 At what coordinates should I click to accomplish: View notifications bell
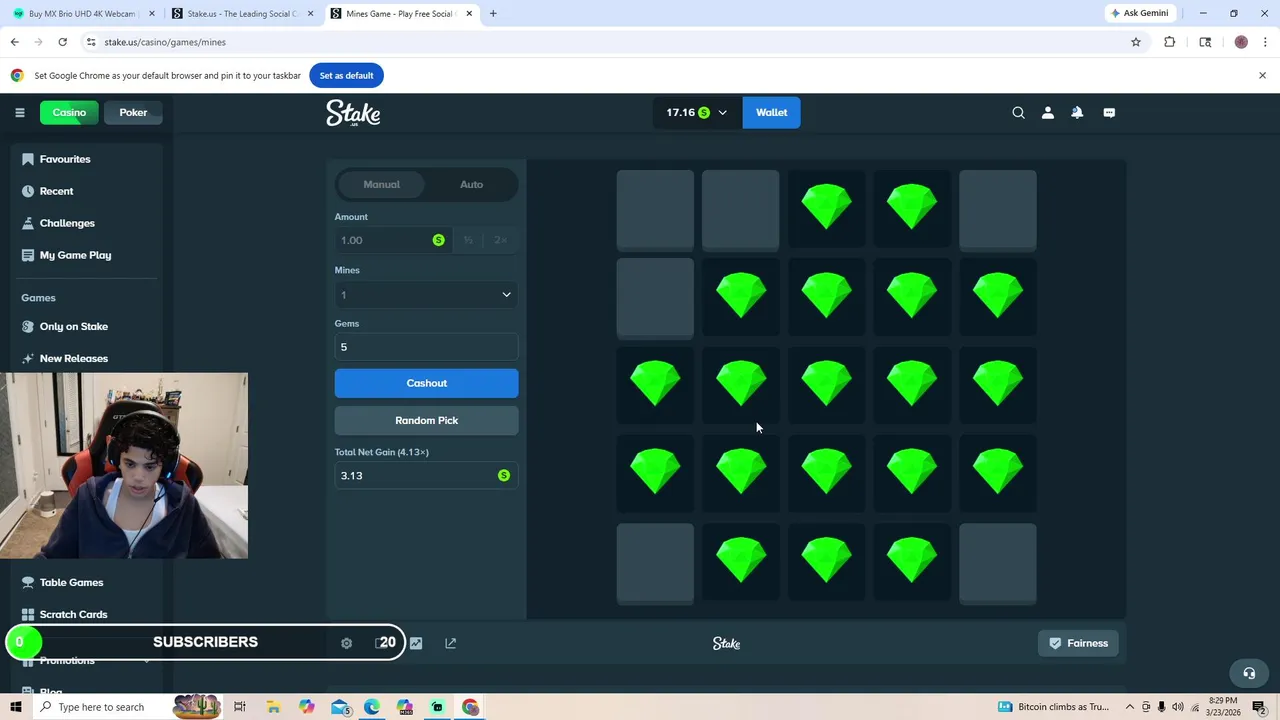[1077, 113]
